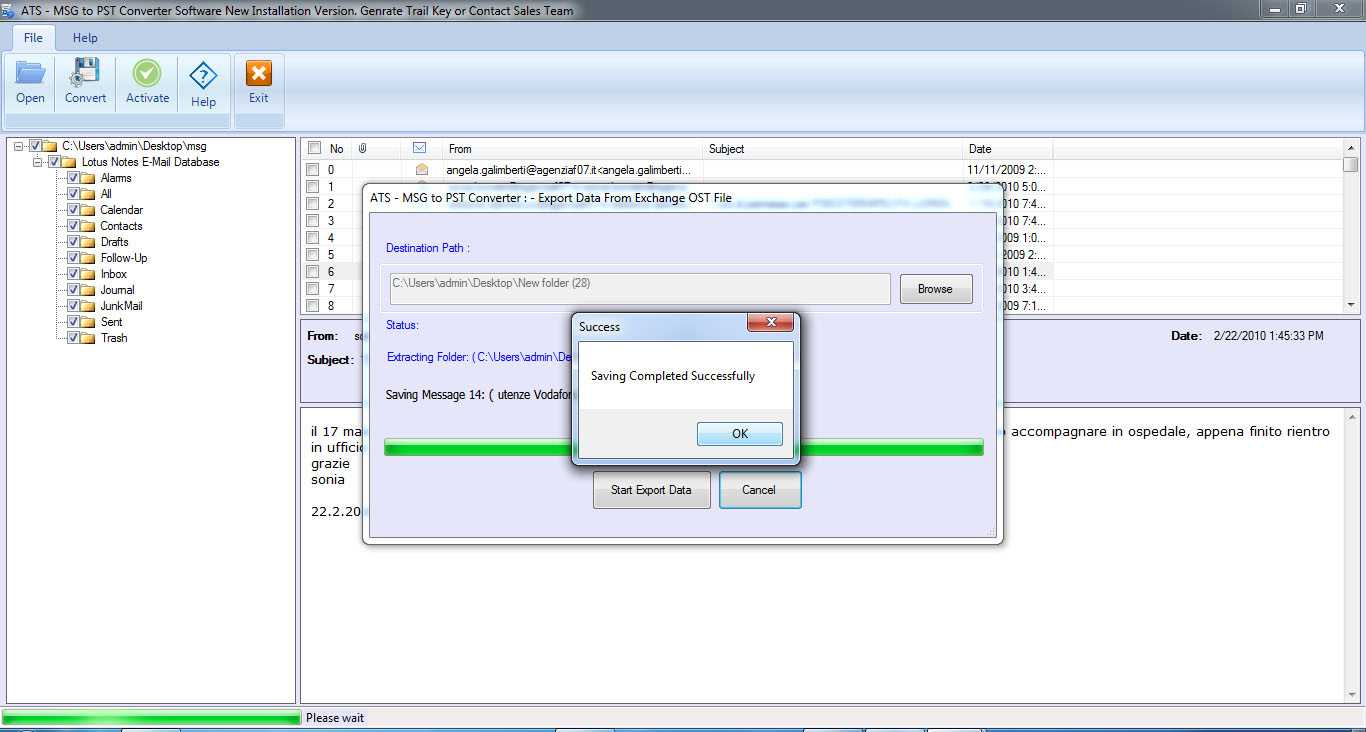Viewport: 1366px width, 732px height.
Task: Click the application icon in the title bar
Action: (x=8, y=10)
